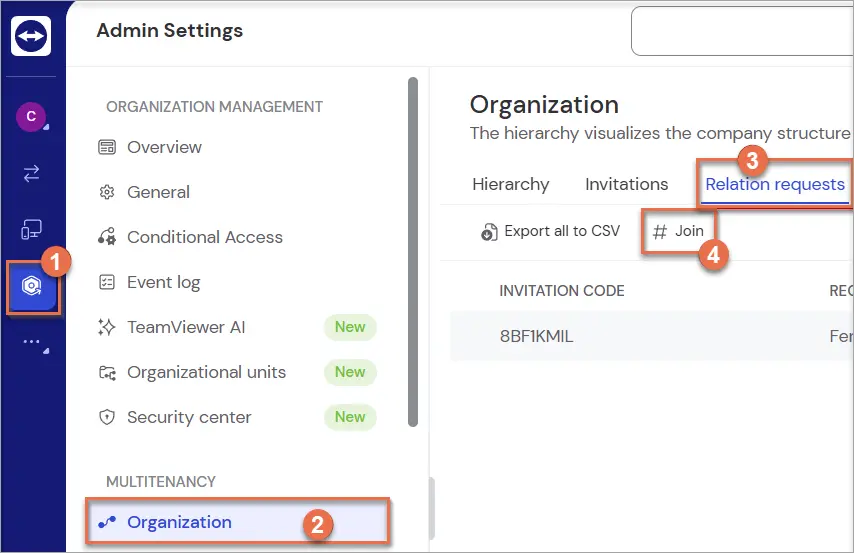Open the remote connection arrows icon

point(31,173)
